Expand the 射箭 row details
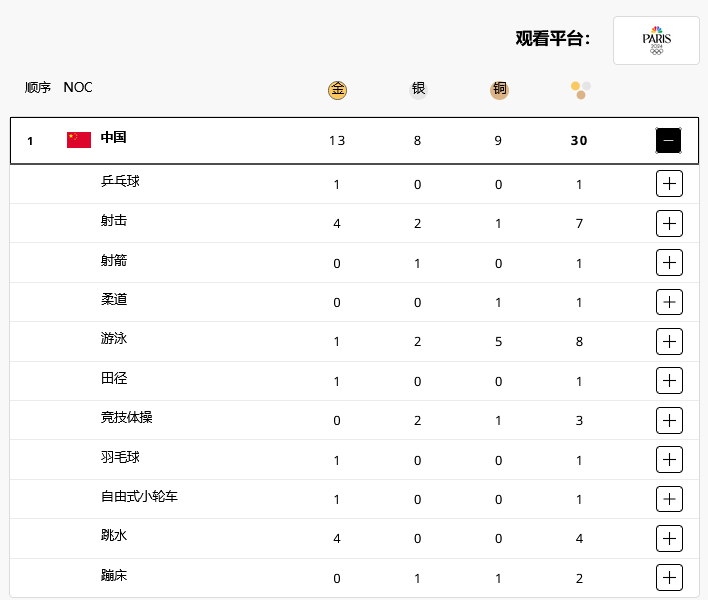Screen dimensions: 708x600 (x=669, y=263)
